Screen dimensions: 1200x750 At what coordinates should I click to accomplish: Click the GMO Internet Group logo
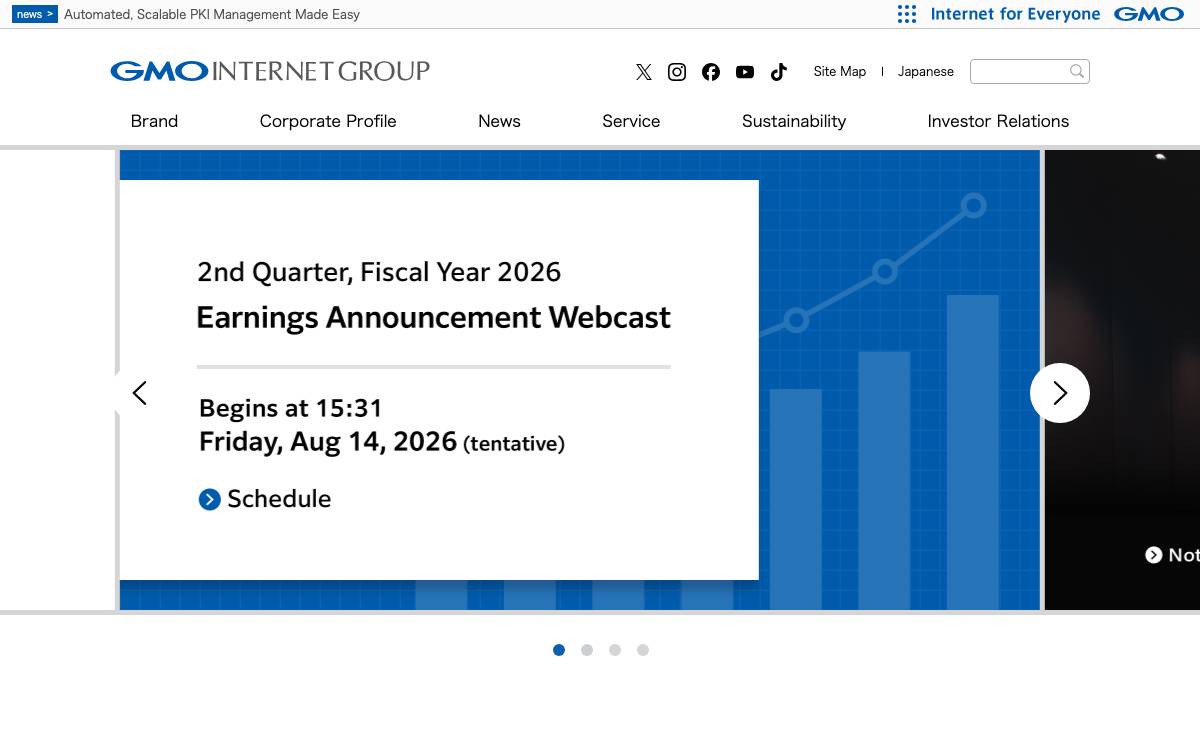[270, 71]
